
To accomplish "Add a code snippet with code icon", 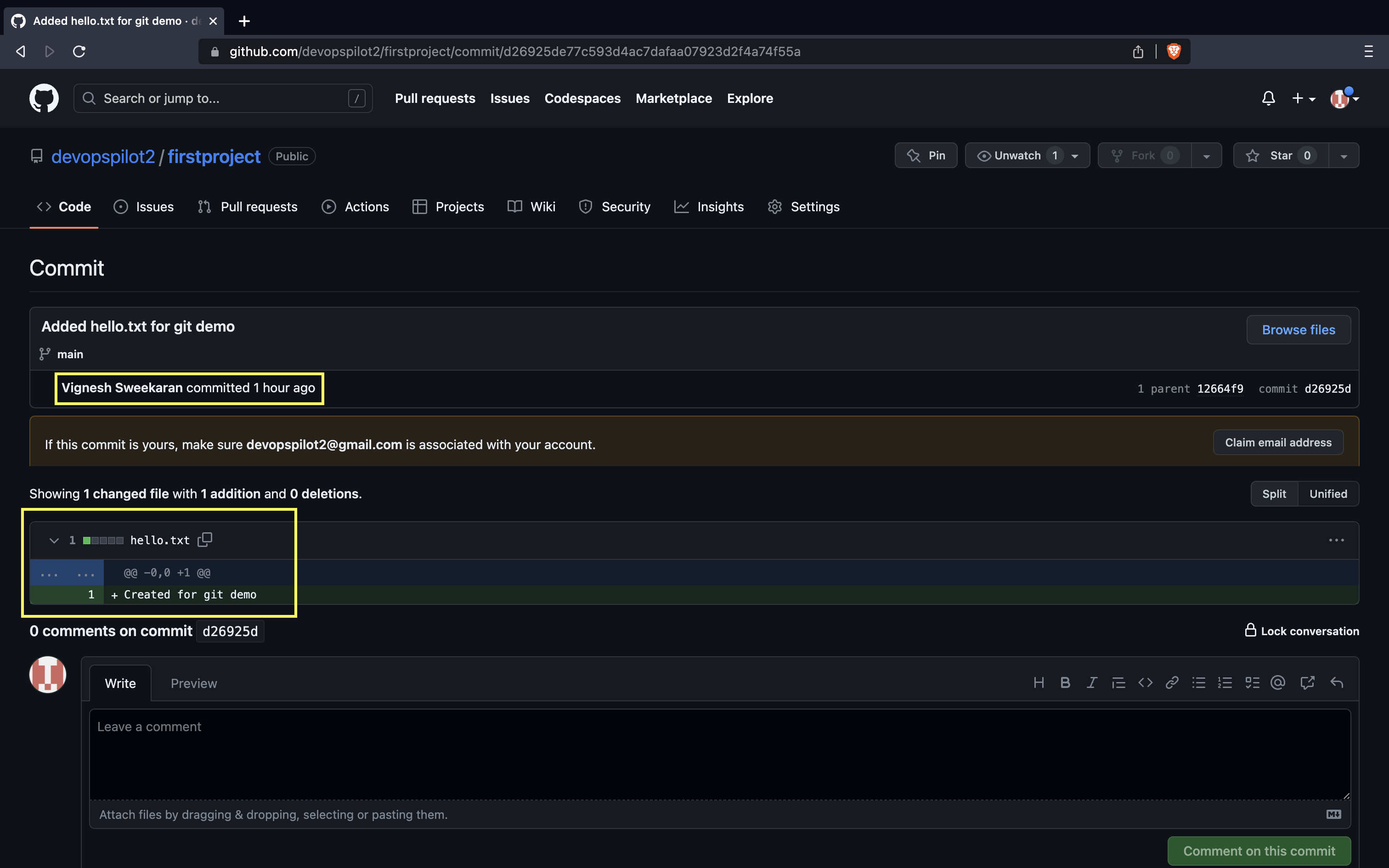I will click(1145, 682).
